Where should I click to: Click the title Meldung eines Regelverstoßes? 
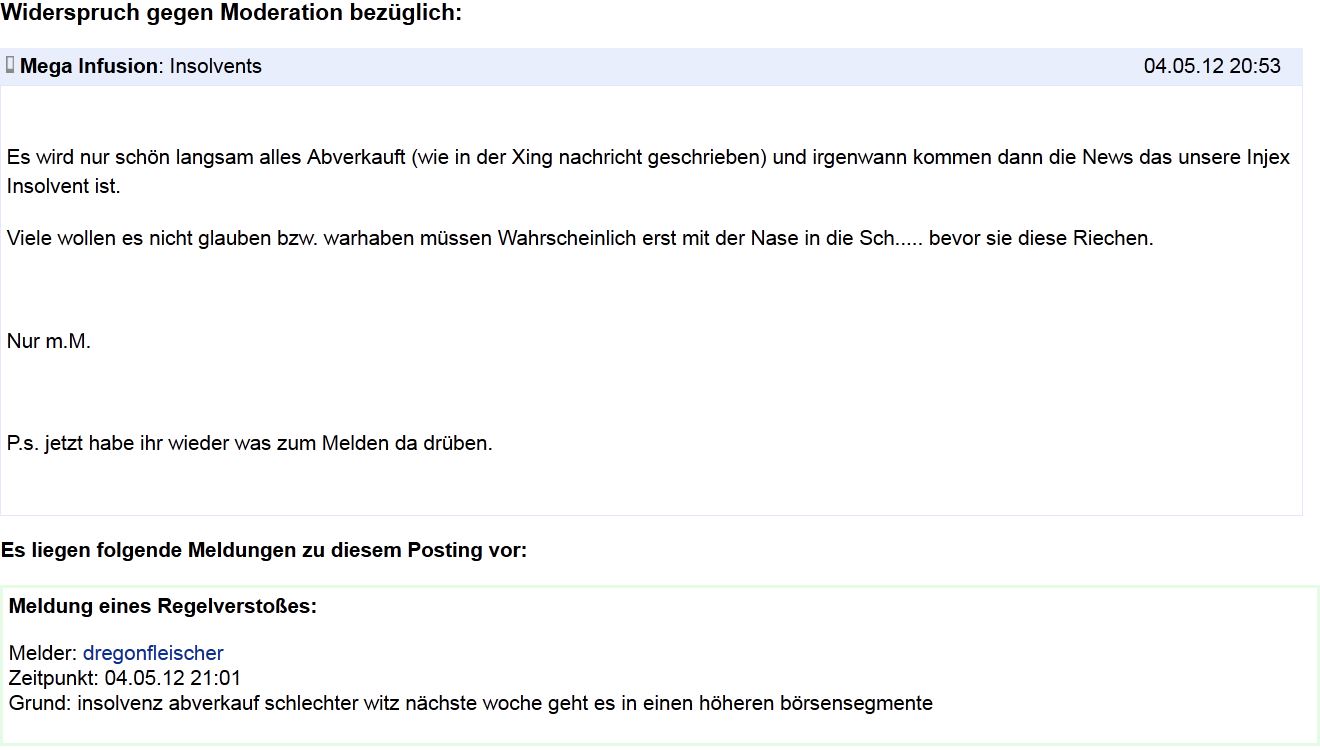163,606
